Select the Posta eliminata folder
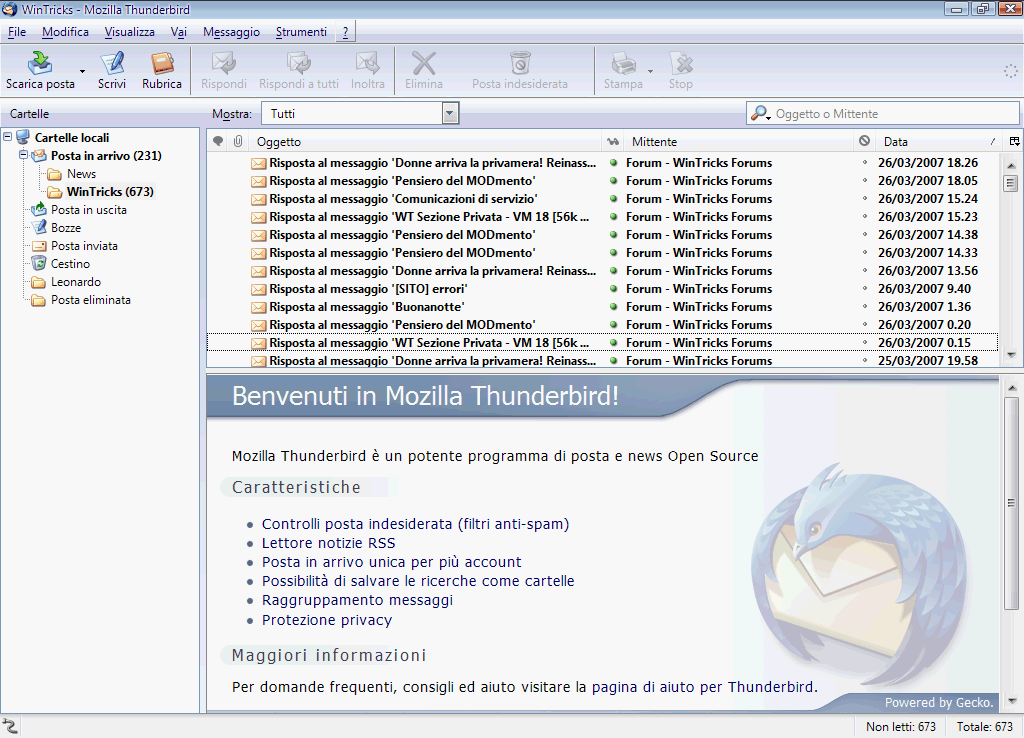 91,300
